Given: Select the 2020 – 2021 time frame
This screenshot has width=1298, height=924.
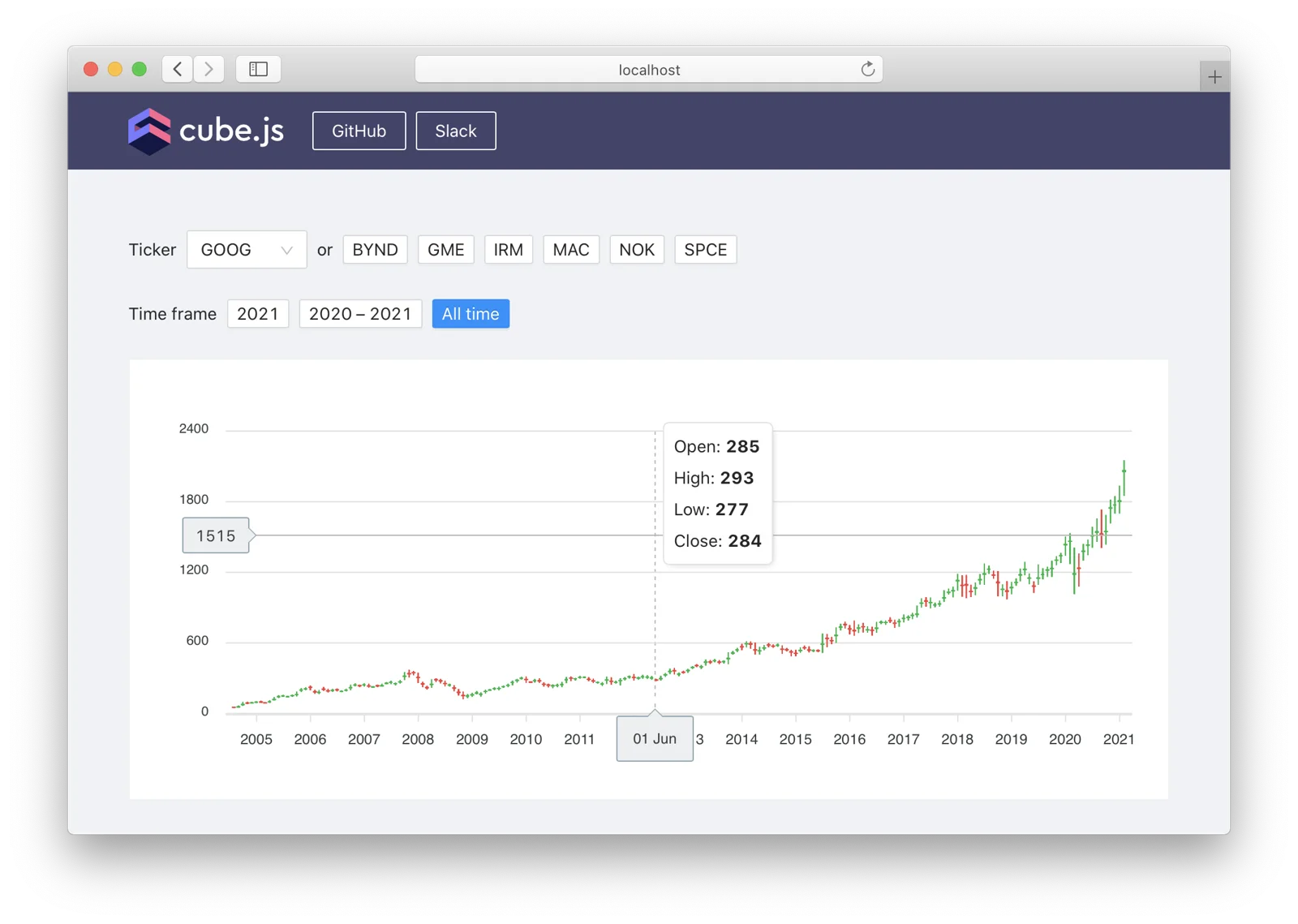Looking at the screenshot, I should point(360,314).
